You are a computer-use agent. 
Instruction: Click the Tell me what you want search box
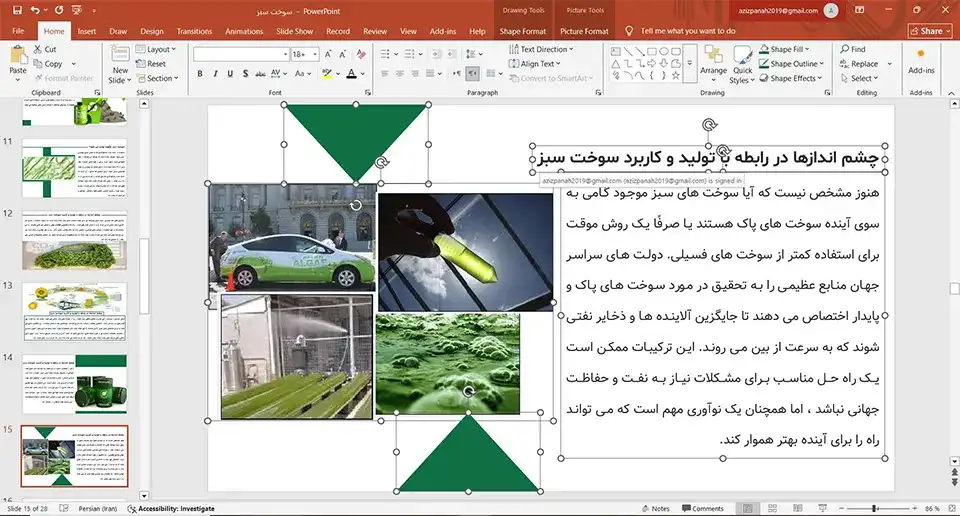tap(688, 31)
